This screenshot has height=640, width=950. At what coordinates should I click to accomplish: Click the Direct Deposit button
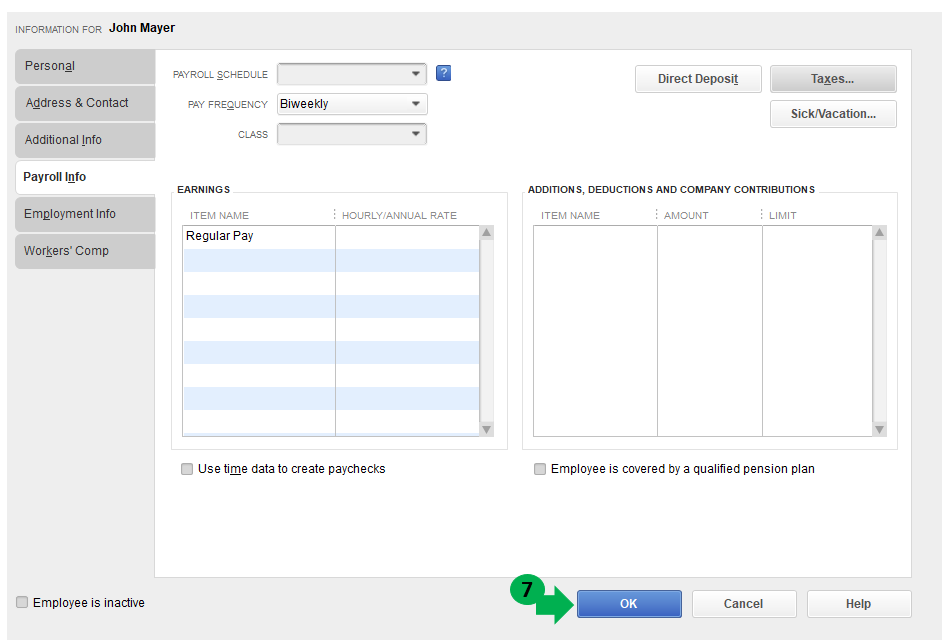click(698, 79)
